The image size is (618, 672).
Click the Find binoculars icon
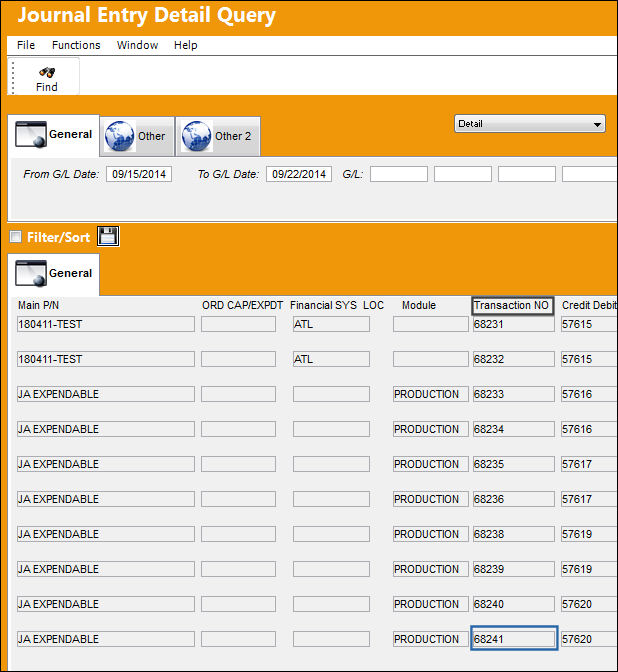click(47, 72)
